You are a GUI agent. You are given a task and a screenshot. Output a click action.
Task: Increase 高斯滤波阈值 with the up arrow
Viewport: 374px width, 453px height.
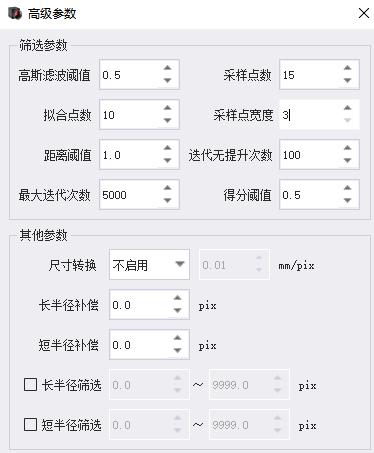tap(167, 68)
